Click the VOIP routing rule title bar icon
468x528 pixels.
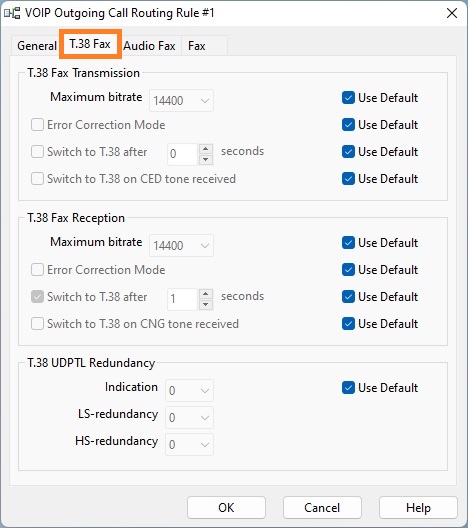12,13
